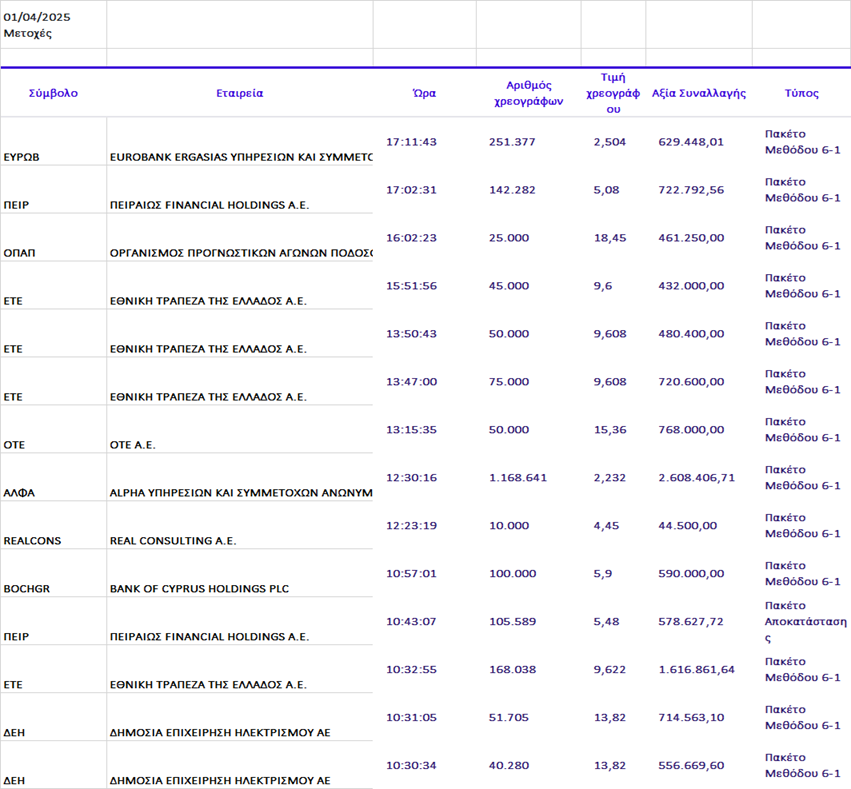Select value cell 556.669,60
Screen dimensions: 851x789
(x=690, y=765)
